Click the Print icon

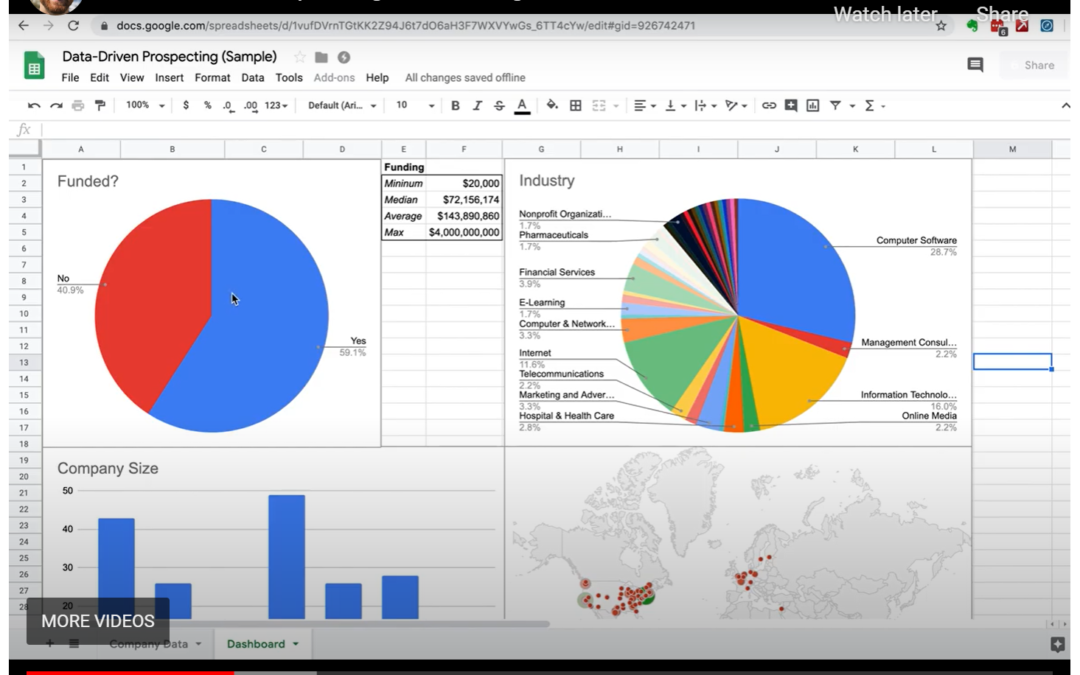[78, 105]
